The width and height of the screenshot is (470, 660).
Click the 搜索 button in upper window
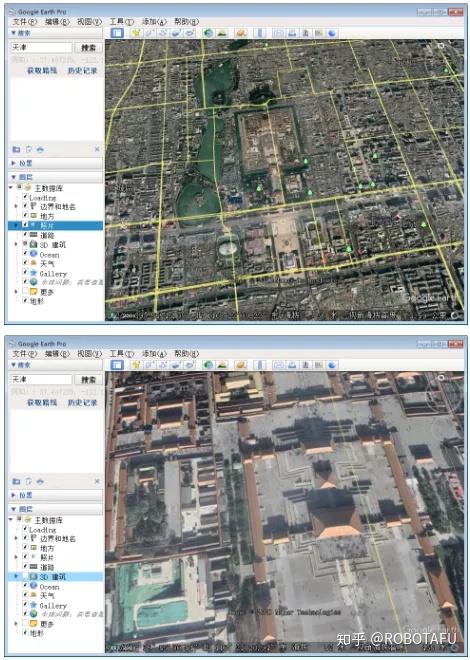click(x=88, y=48)
